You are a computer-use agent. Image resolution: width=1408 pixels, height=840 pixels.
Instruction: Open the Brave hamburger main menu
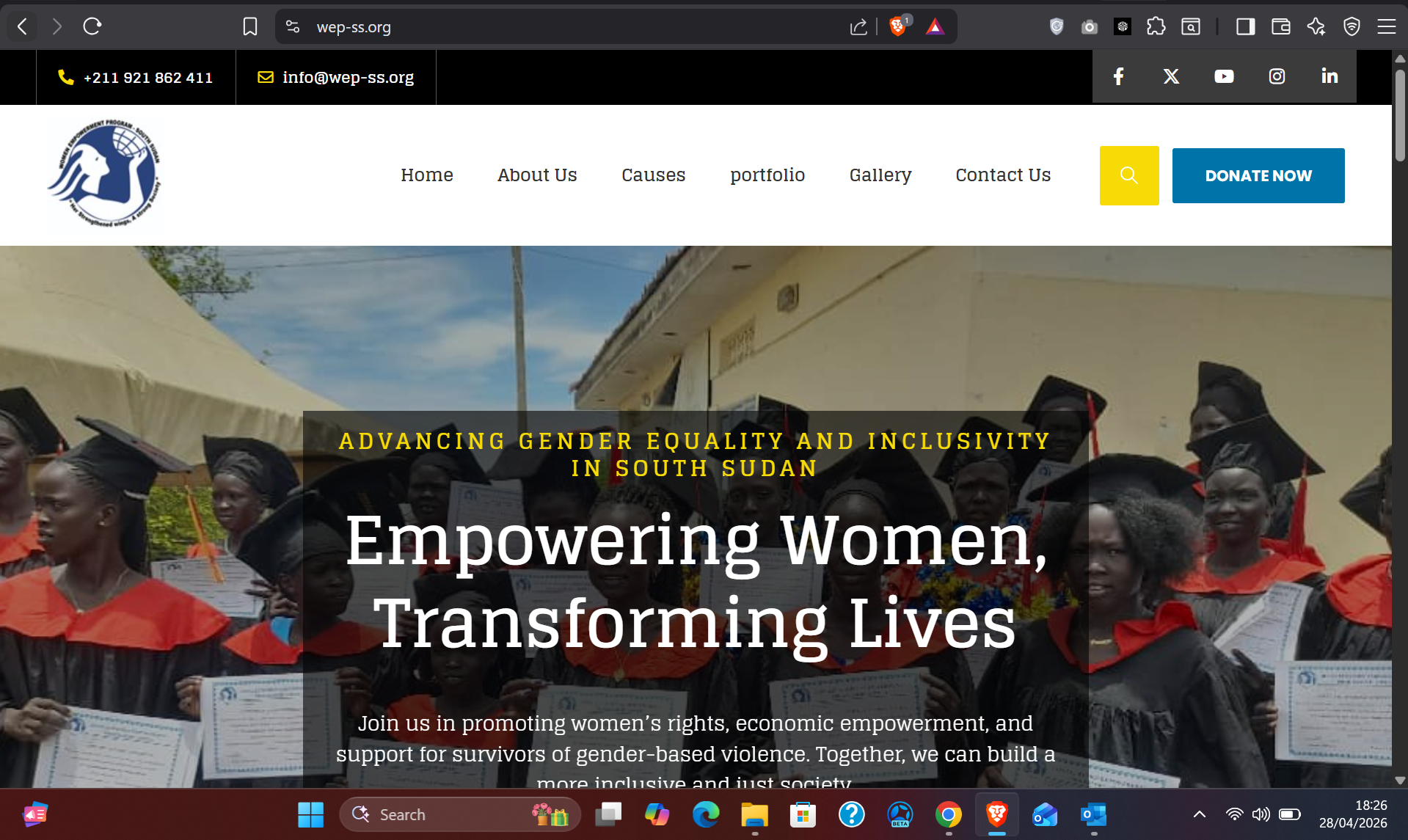coord(1386,27)
